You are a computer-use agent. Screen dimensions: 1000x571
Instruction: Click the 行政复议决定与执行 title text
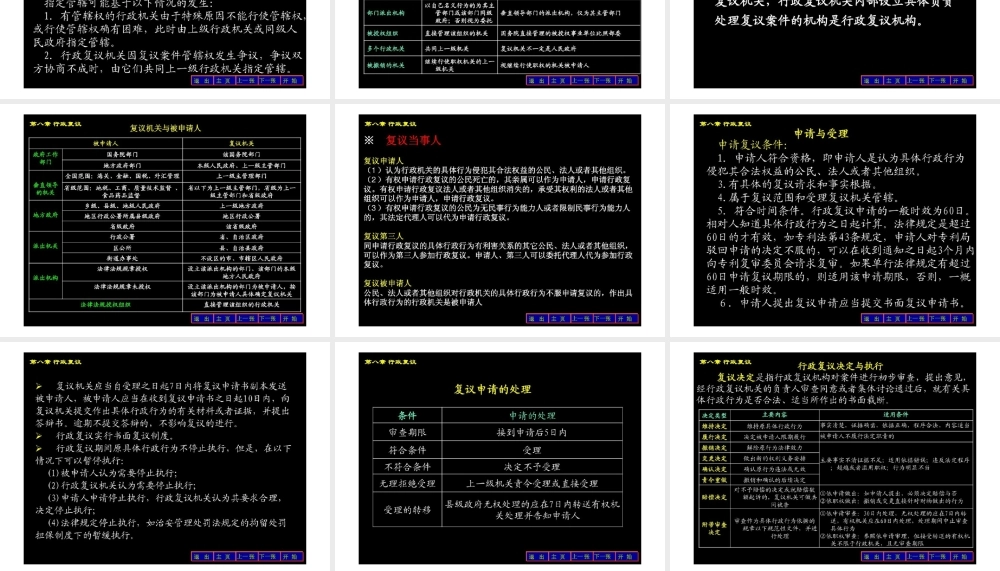(840, 366)
